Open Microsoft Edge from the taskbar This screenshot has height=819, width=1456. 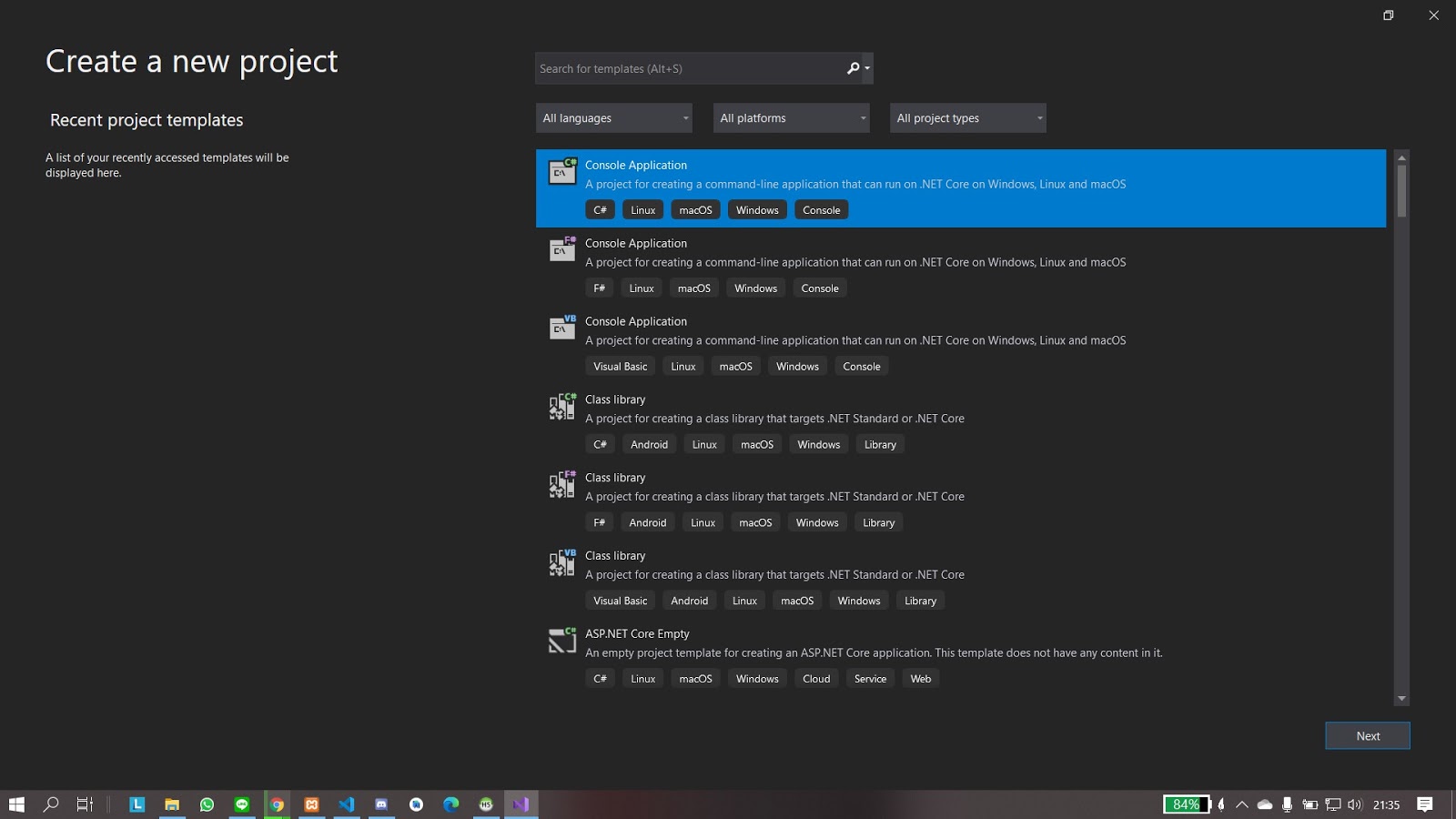point(451,804)
